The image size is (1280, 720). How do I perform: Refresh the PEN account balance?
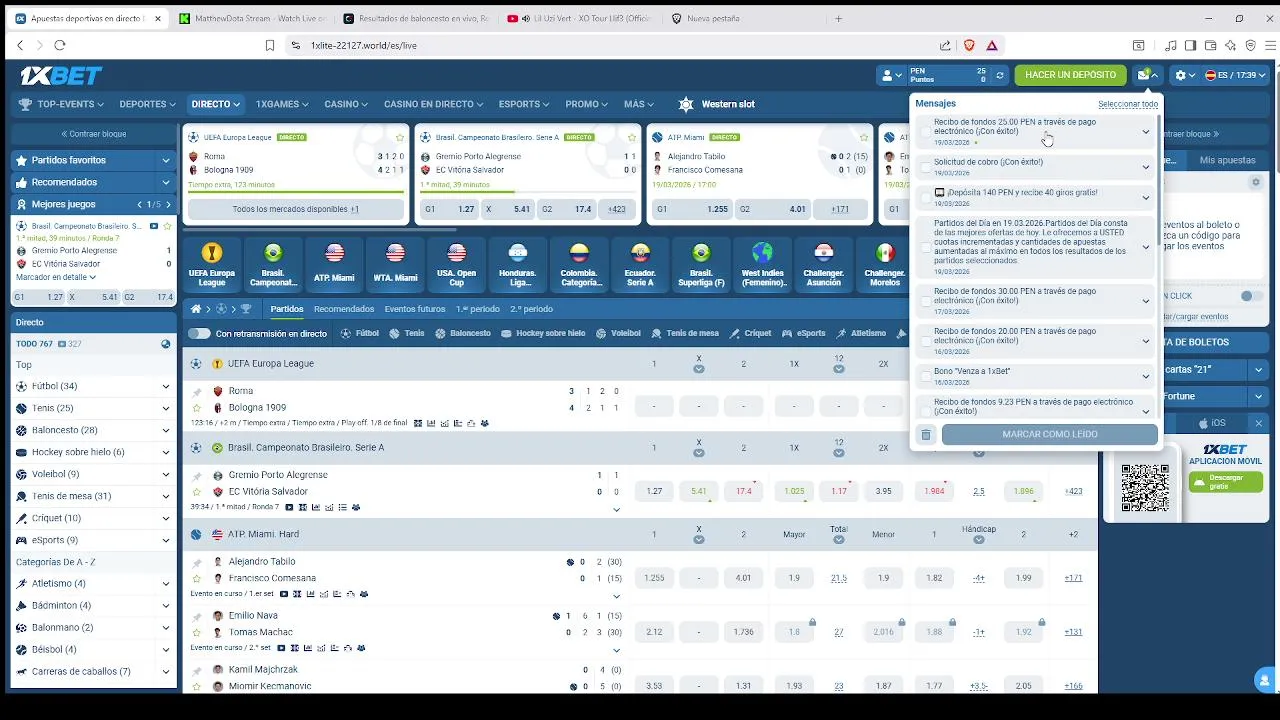click(999, 75)
